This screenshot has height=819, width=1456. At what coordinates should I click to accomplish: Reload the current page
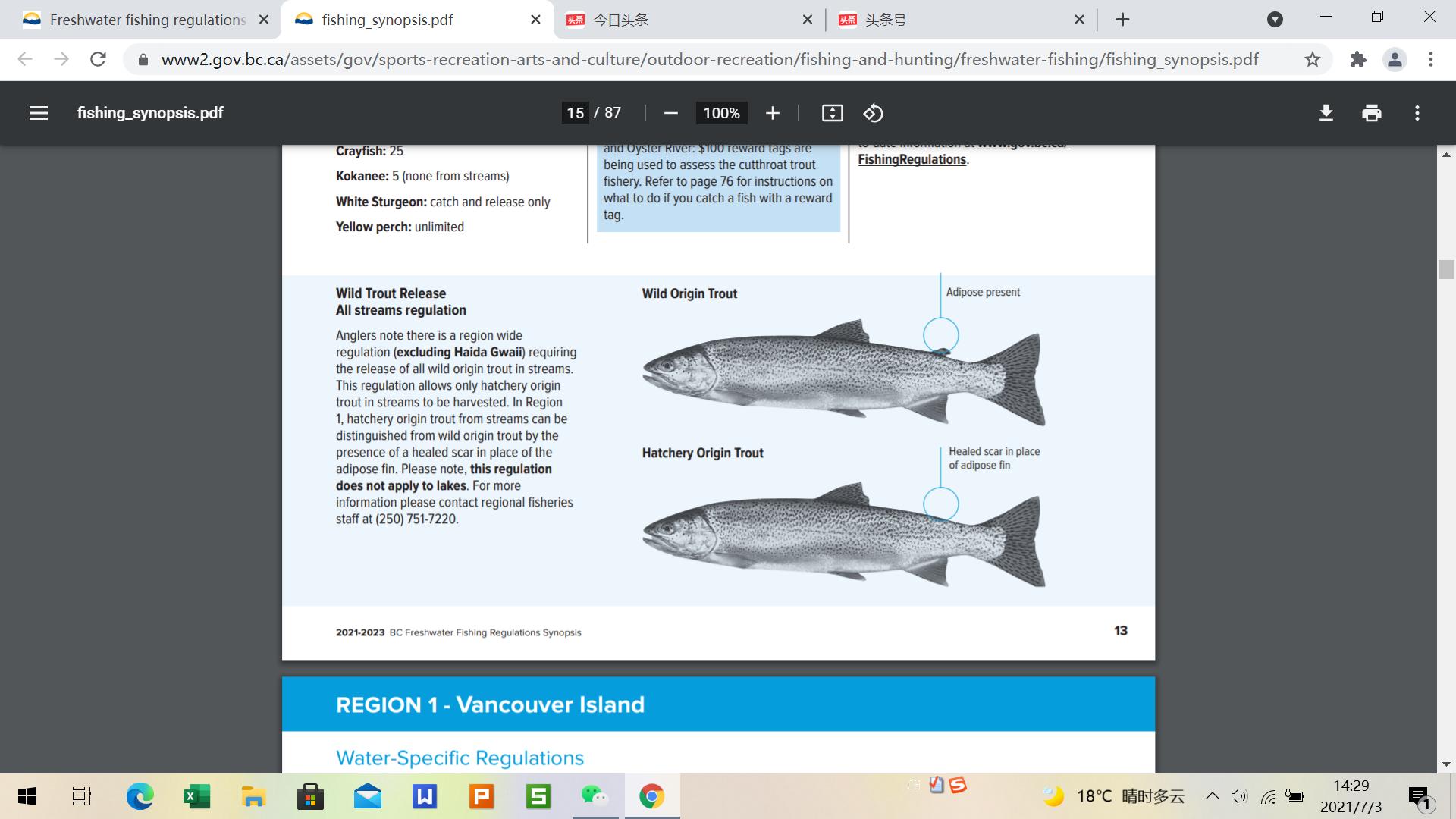pyautogui.click(x=98, y=59)
